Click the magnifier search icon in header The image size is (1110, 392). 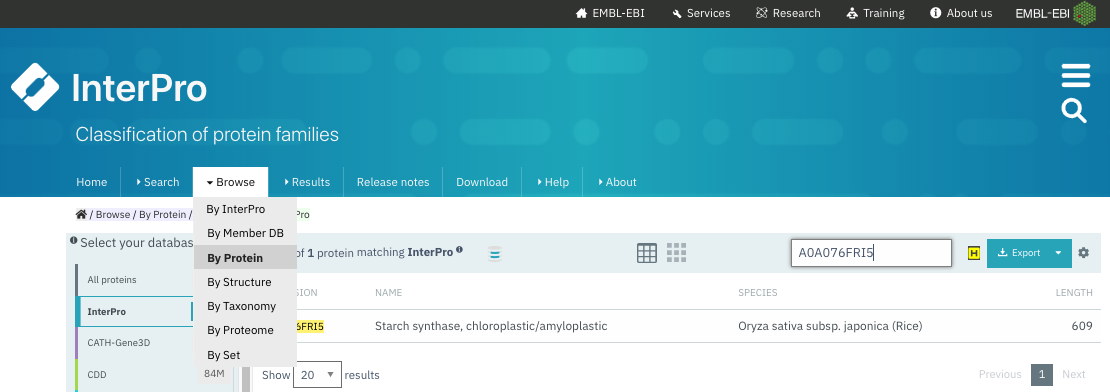(1074, 111)
